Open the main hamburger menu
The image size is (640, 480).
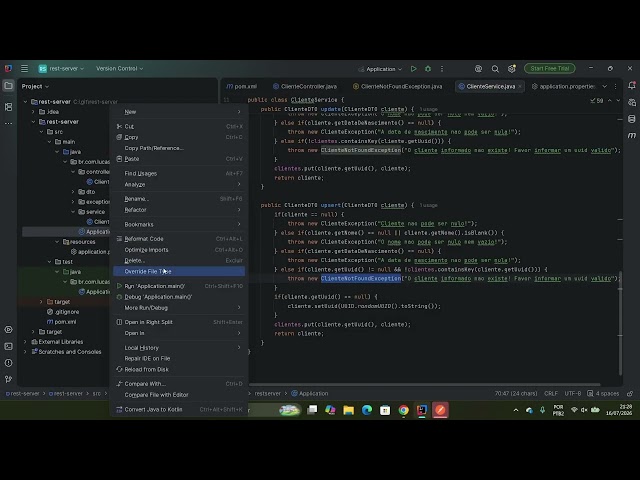click(24, 69)
